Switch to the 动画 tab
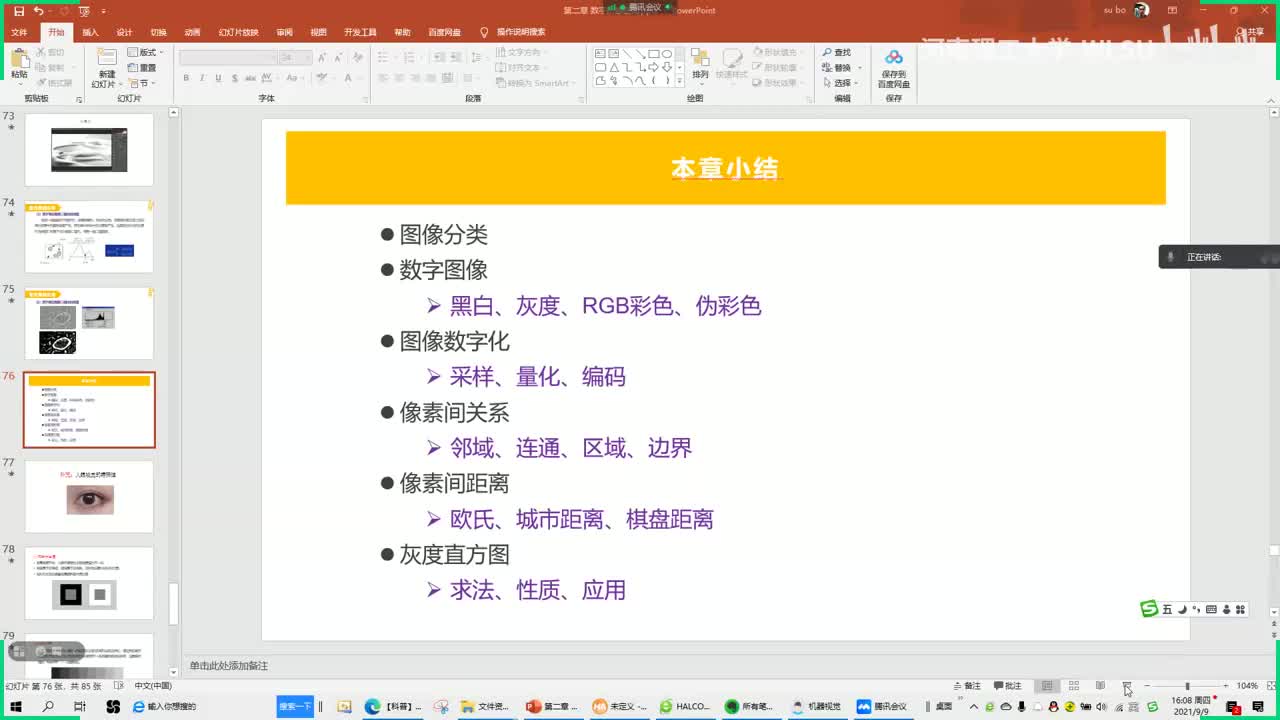The height and width of the screenshot is (720, 1280). point(192,32)
